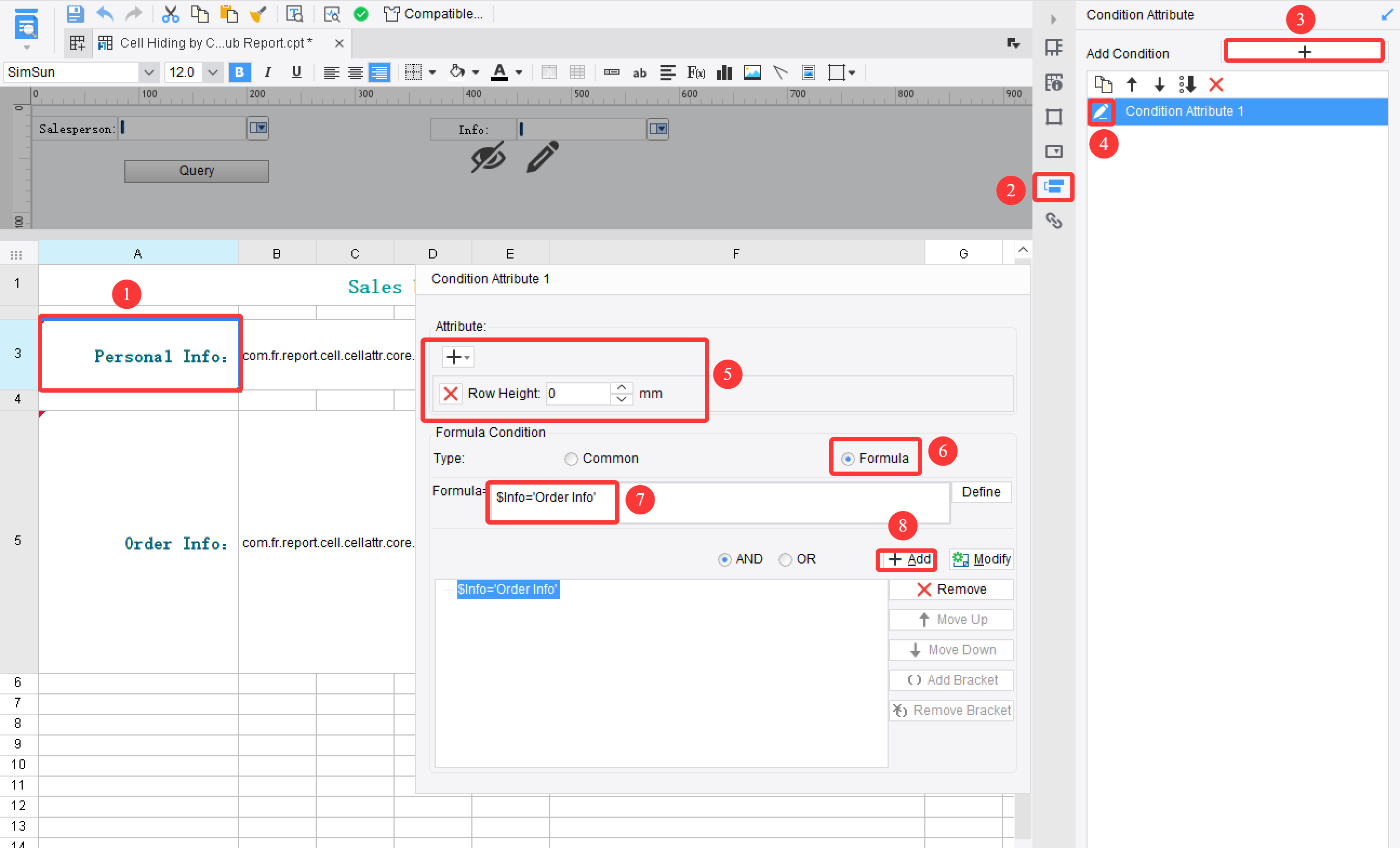Open the font size dropdown

pos(213,72)
